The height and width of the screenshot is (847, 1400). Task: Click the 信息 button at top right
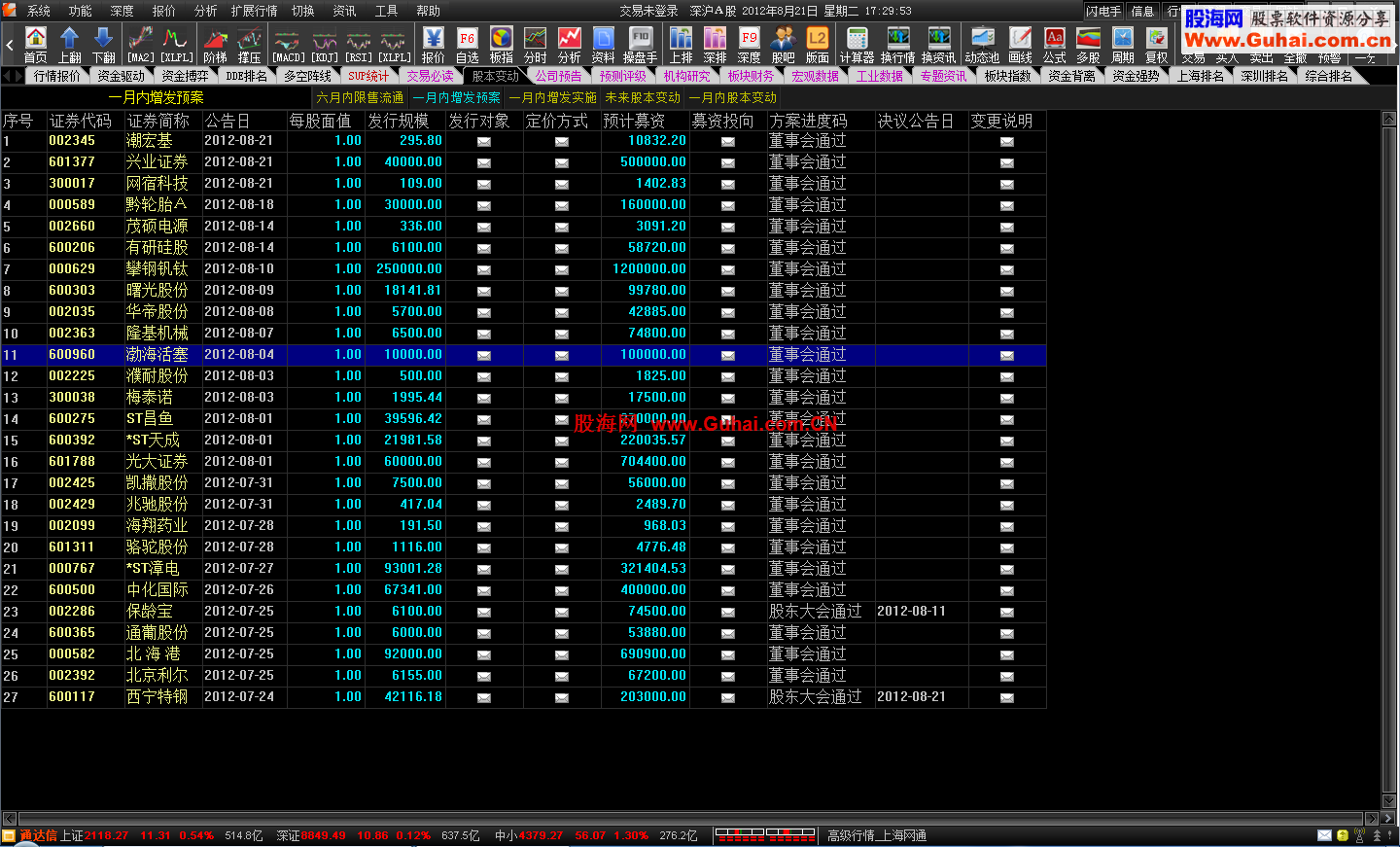coord(1142,11)
